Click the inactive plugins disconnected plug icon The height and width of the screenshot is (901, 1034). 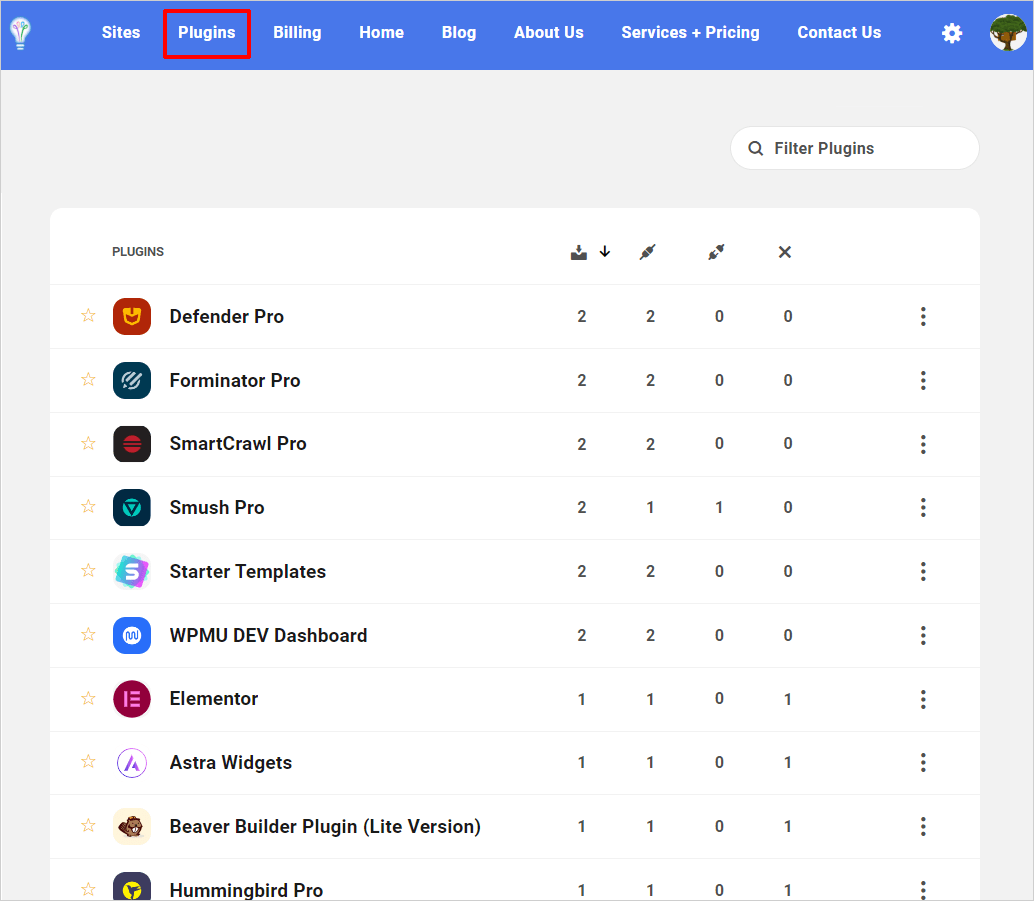[716, 251]
